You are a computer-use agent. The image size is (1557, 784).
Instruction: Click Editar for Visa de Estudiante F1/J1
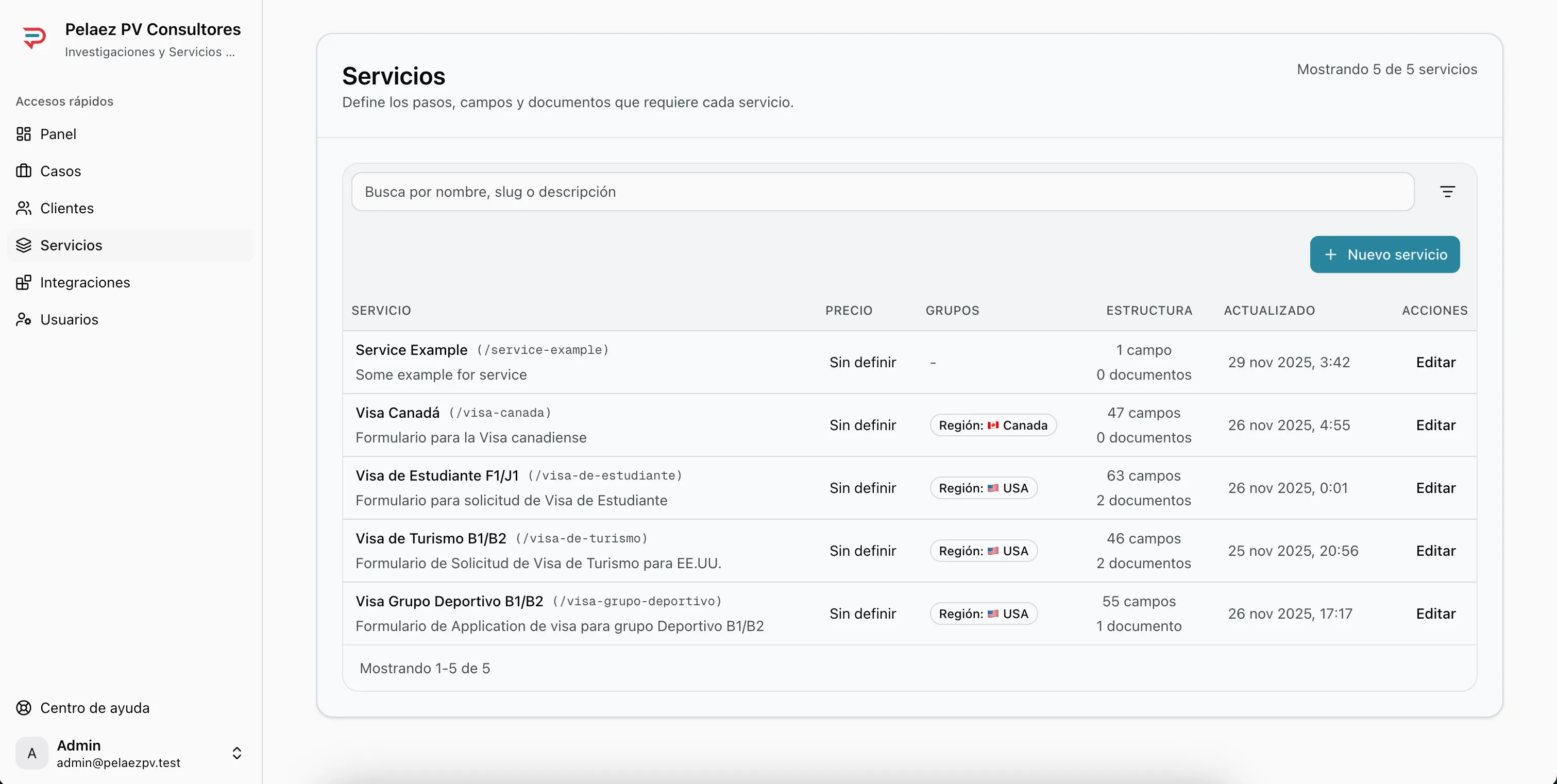click(1435, 488)
